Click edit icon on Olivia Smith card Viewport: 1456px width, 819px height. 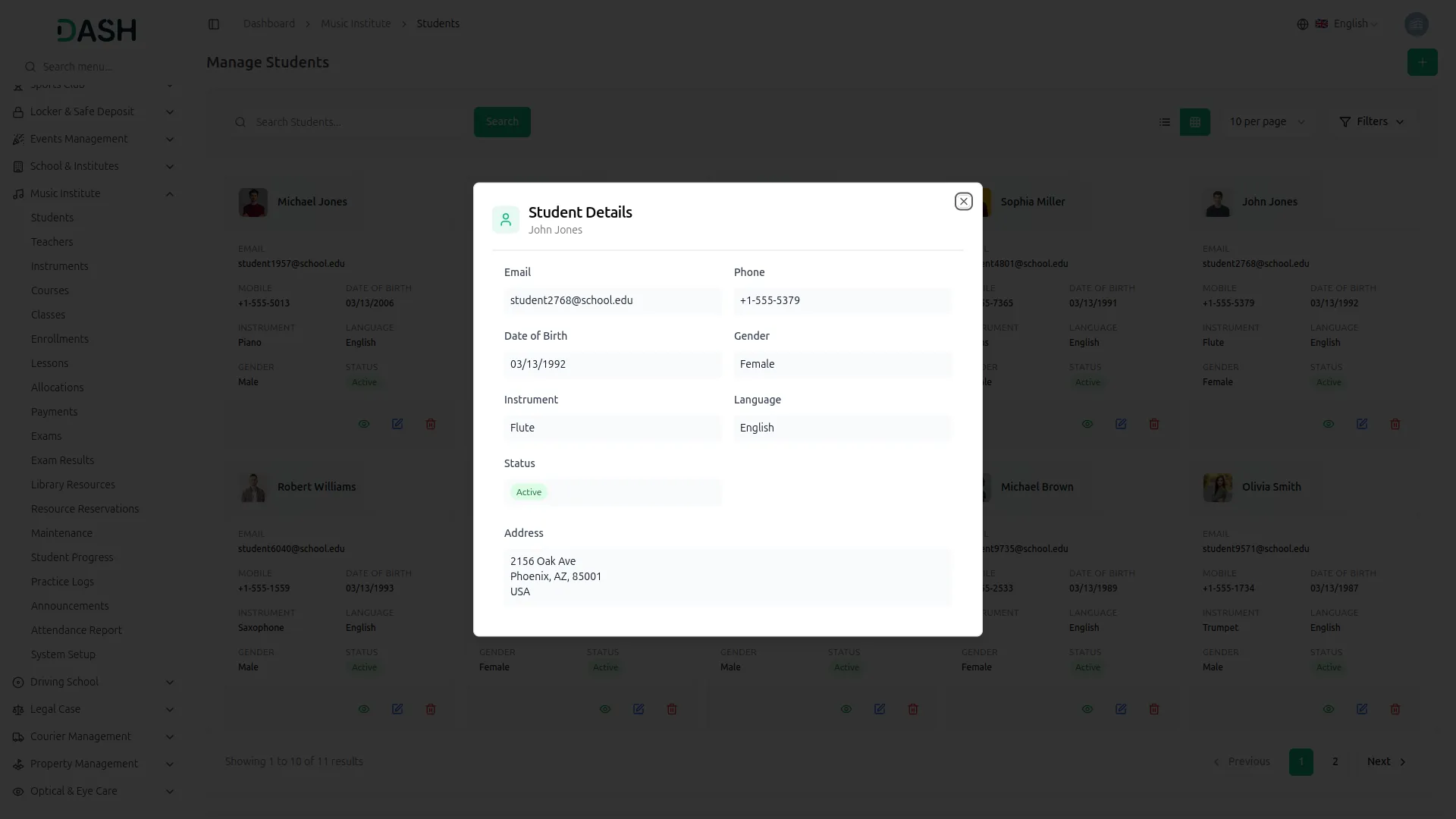[1362, 709]
